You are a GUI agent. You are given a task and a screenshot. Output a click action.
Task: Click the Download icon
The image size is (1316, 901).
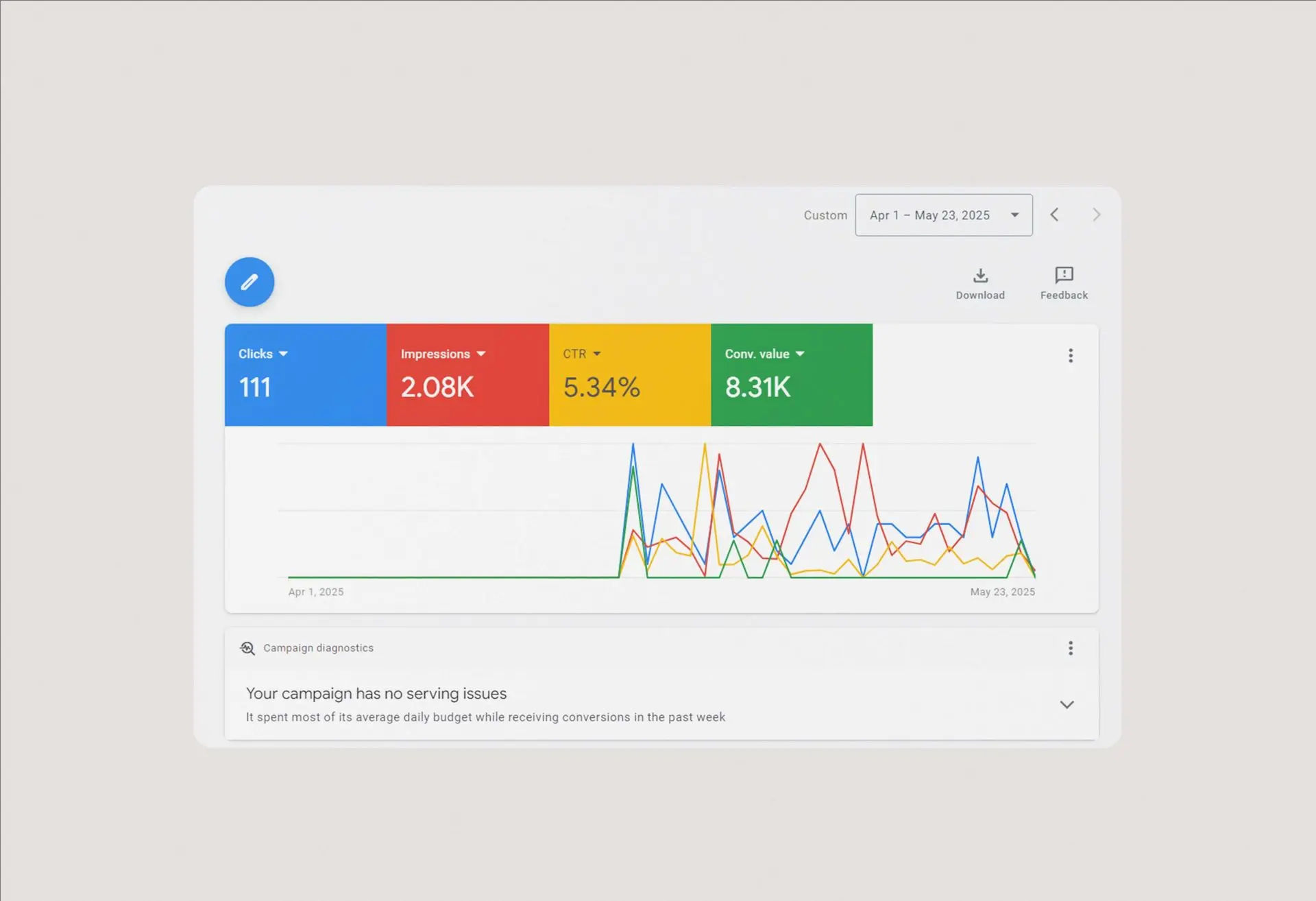point(980,276)
